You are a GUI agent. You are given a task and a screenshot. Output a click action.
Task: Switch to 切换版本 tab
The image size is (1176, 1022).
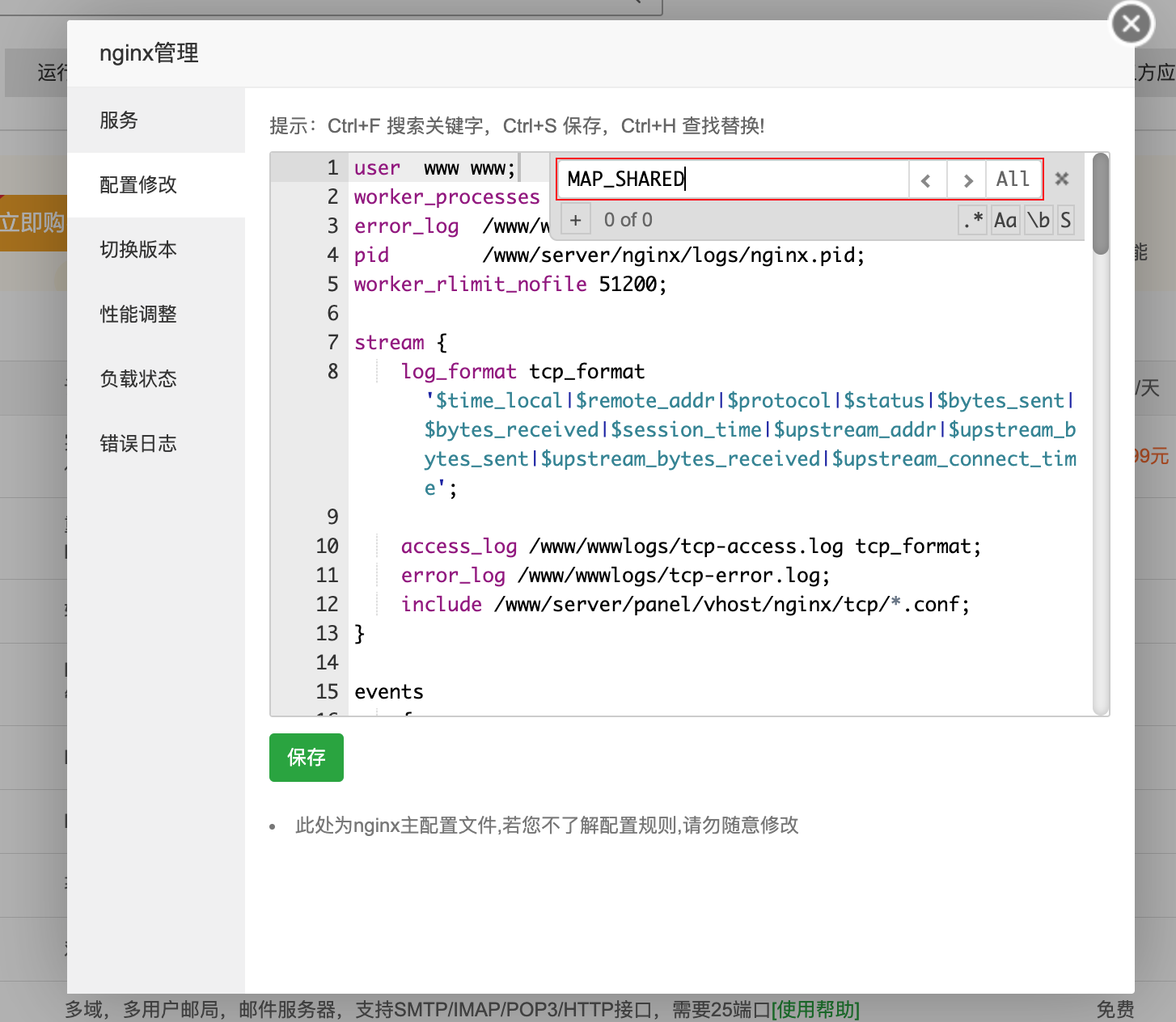[156, 250]
